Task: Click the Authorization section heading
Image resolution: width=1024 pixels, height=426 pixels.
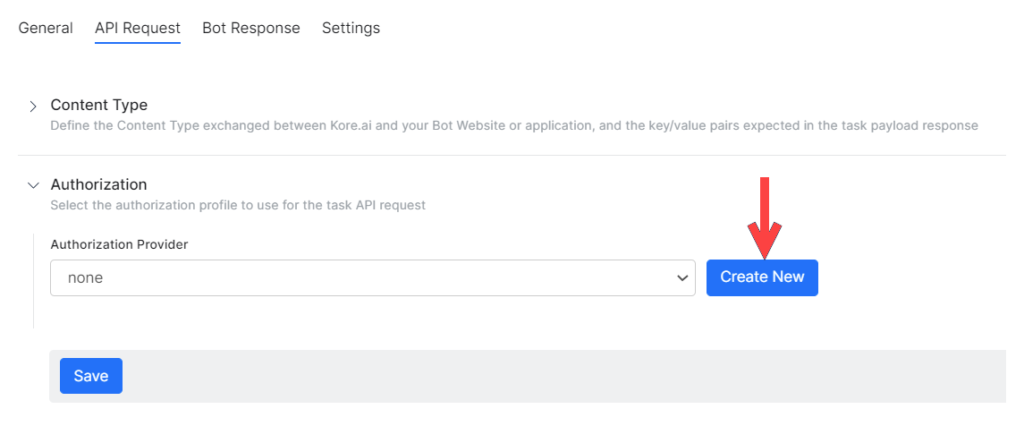Action: [x=98, y=185]
